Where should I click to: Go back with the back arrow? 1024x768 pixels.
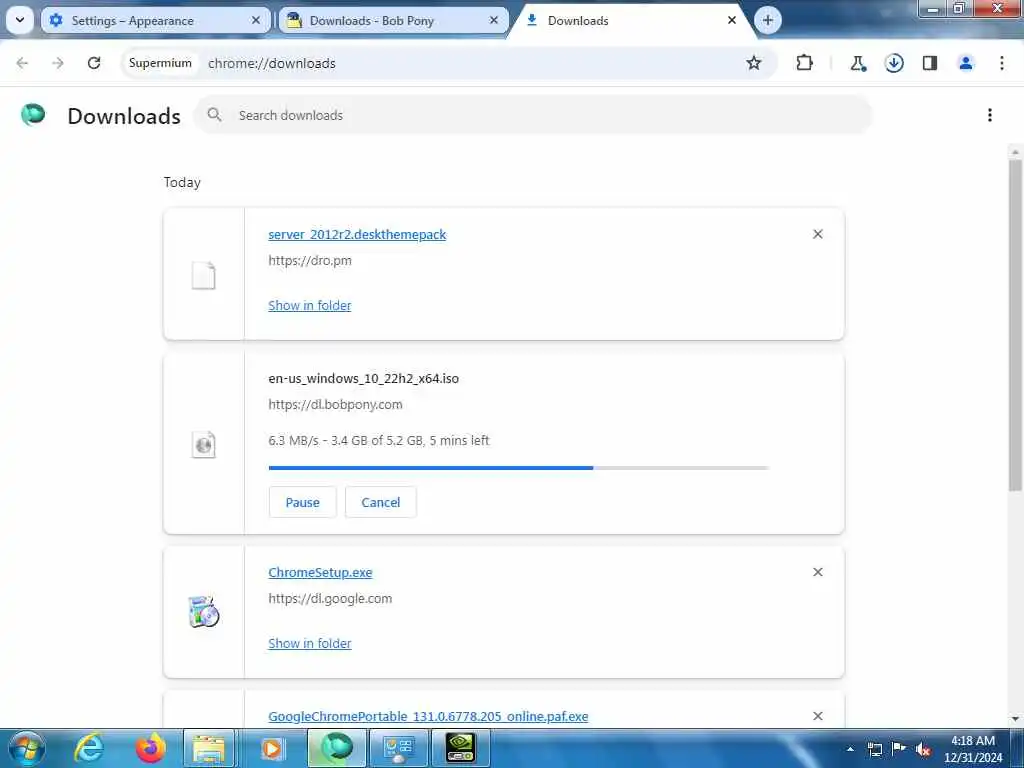coord(22,63)
